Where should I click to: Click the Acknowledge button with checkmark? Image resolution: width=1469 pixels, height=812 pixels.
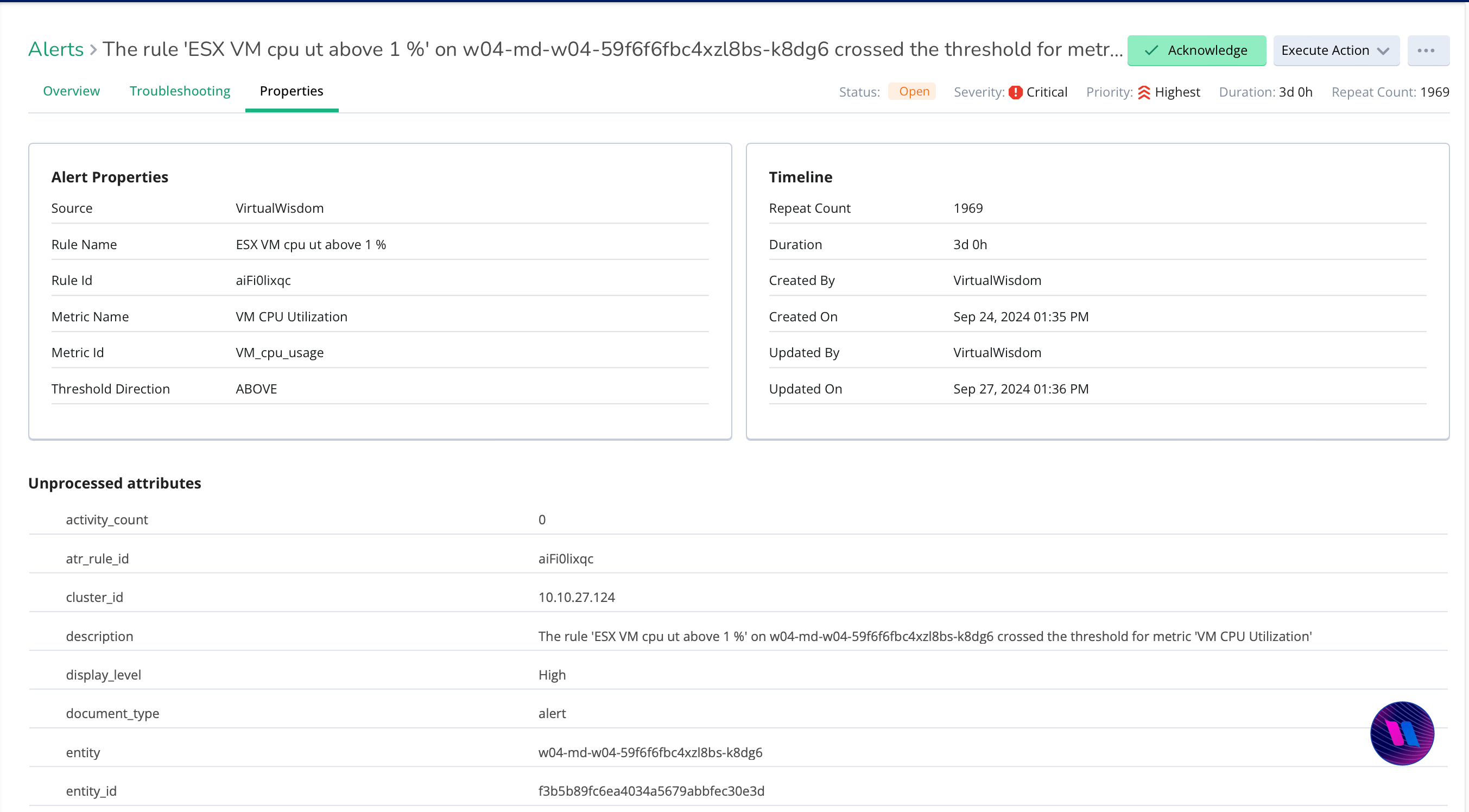[1196, 50]
